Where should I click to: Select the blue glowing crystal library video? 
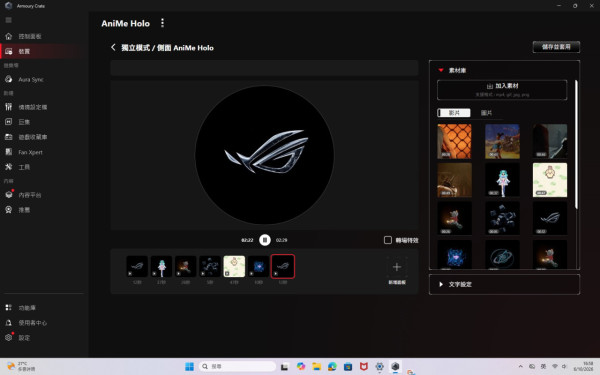[x=454, y=255]
